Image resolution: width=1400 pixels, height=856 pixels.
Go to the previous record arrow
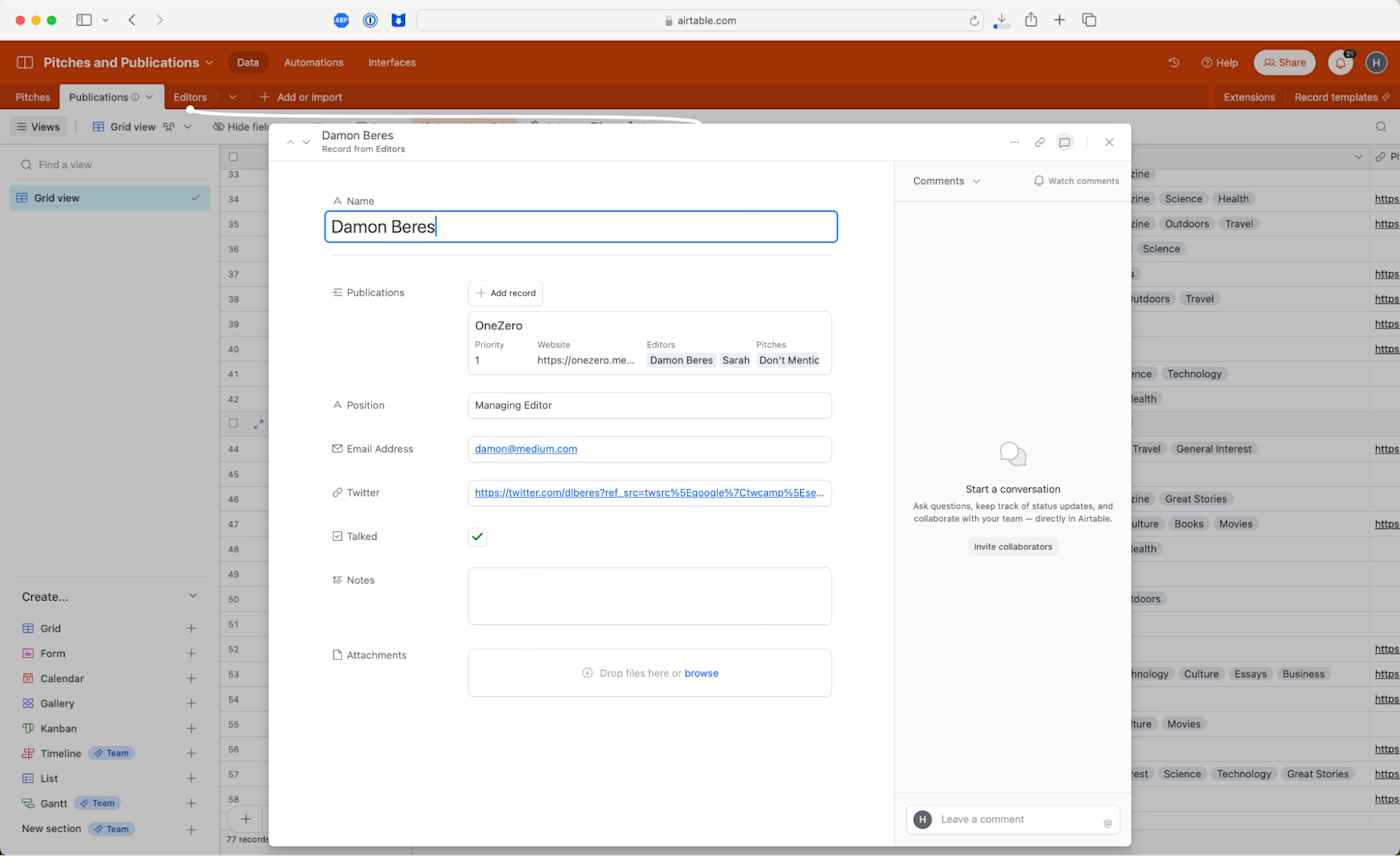[x=291, y=142]
